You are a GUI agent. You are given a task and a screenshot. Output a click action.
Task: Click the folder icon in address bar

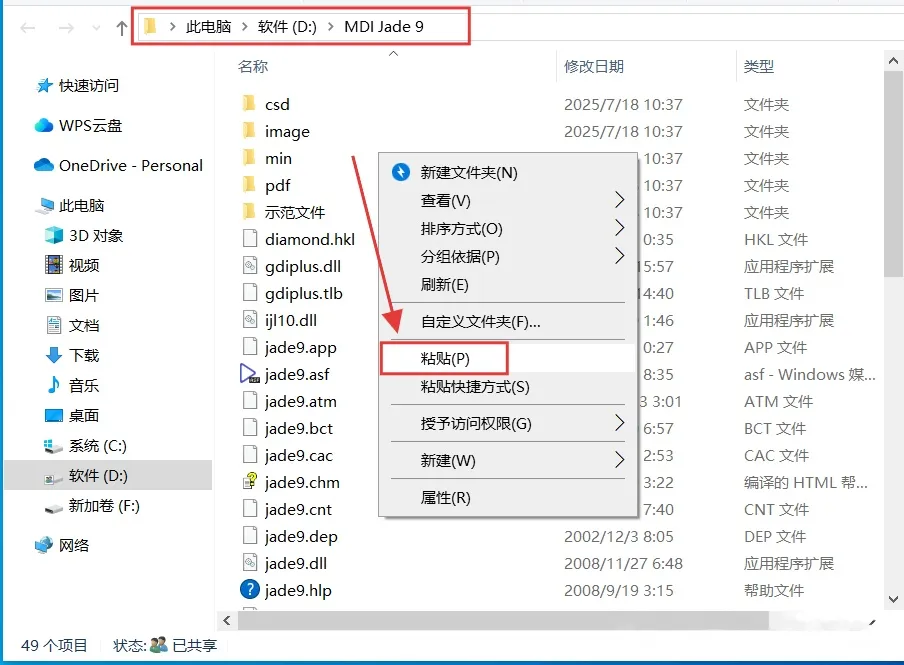[x=150, y=27]
